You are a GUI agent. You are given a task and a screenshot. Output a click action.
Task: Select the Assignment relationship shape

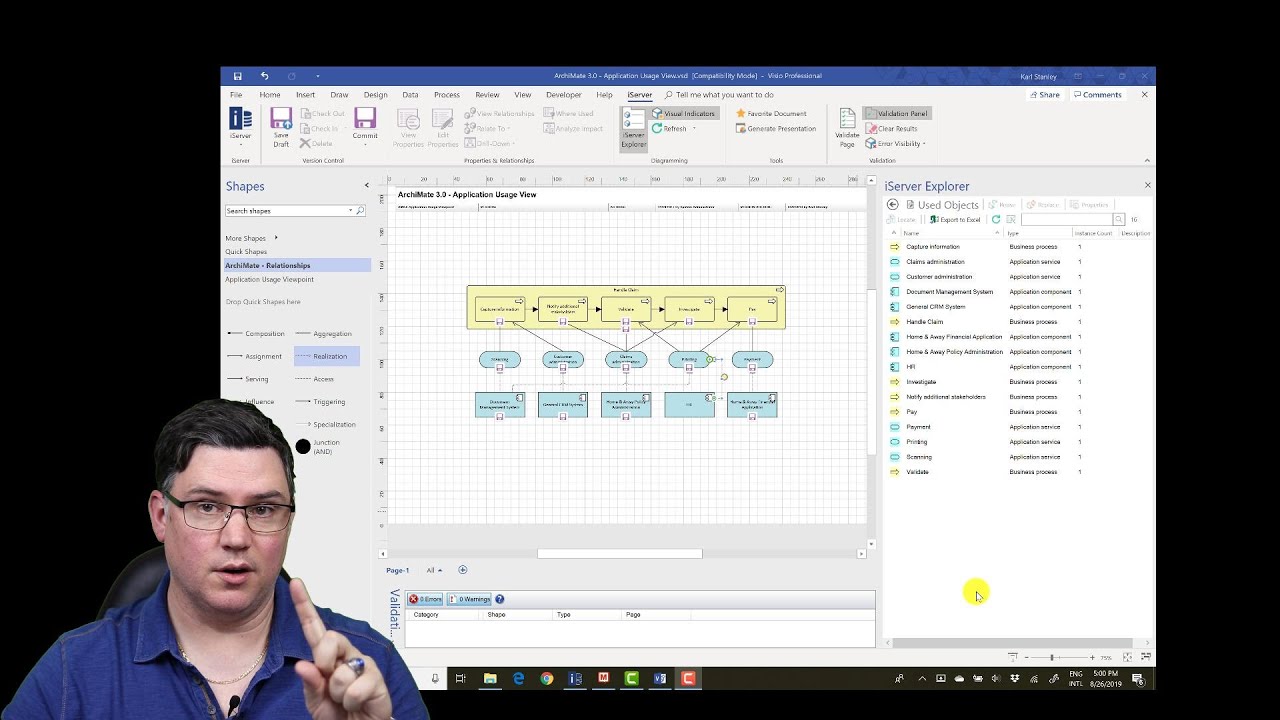[x=255, y=357]
